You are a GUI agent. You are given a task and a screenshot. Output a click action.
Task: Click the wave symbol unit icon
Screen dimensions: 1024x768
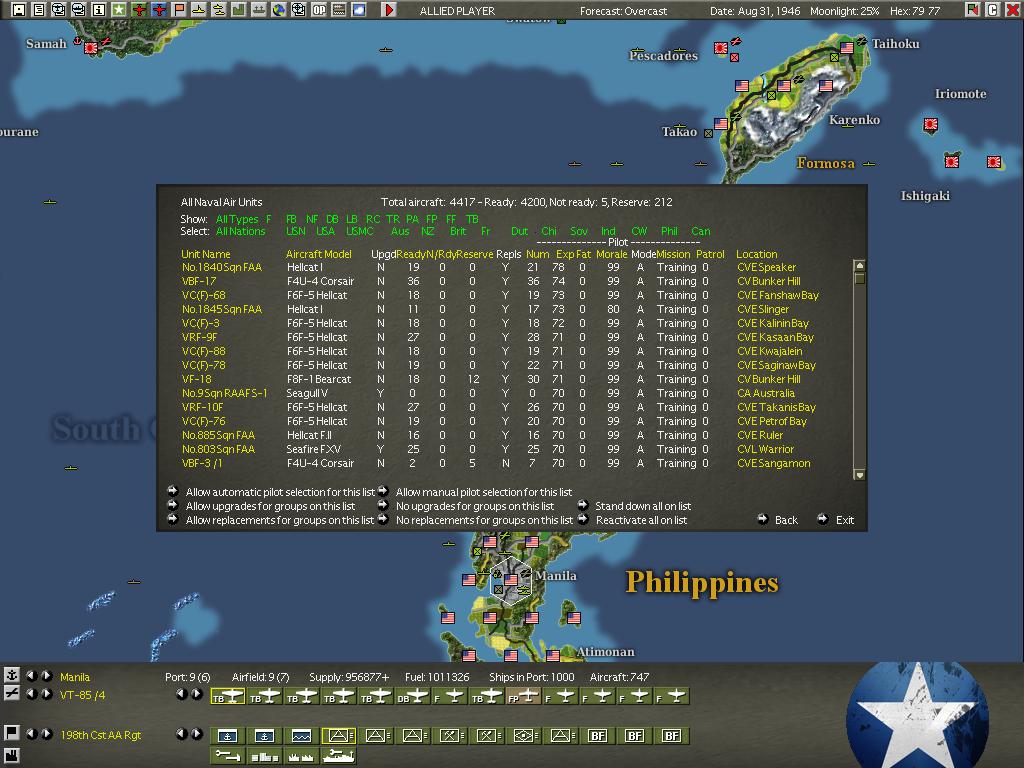[301, 736]
